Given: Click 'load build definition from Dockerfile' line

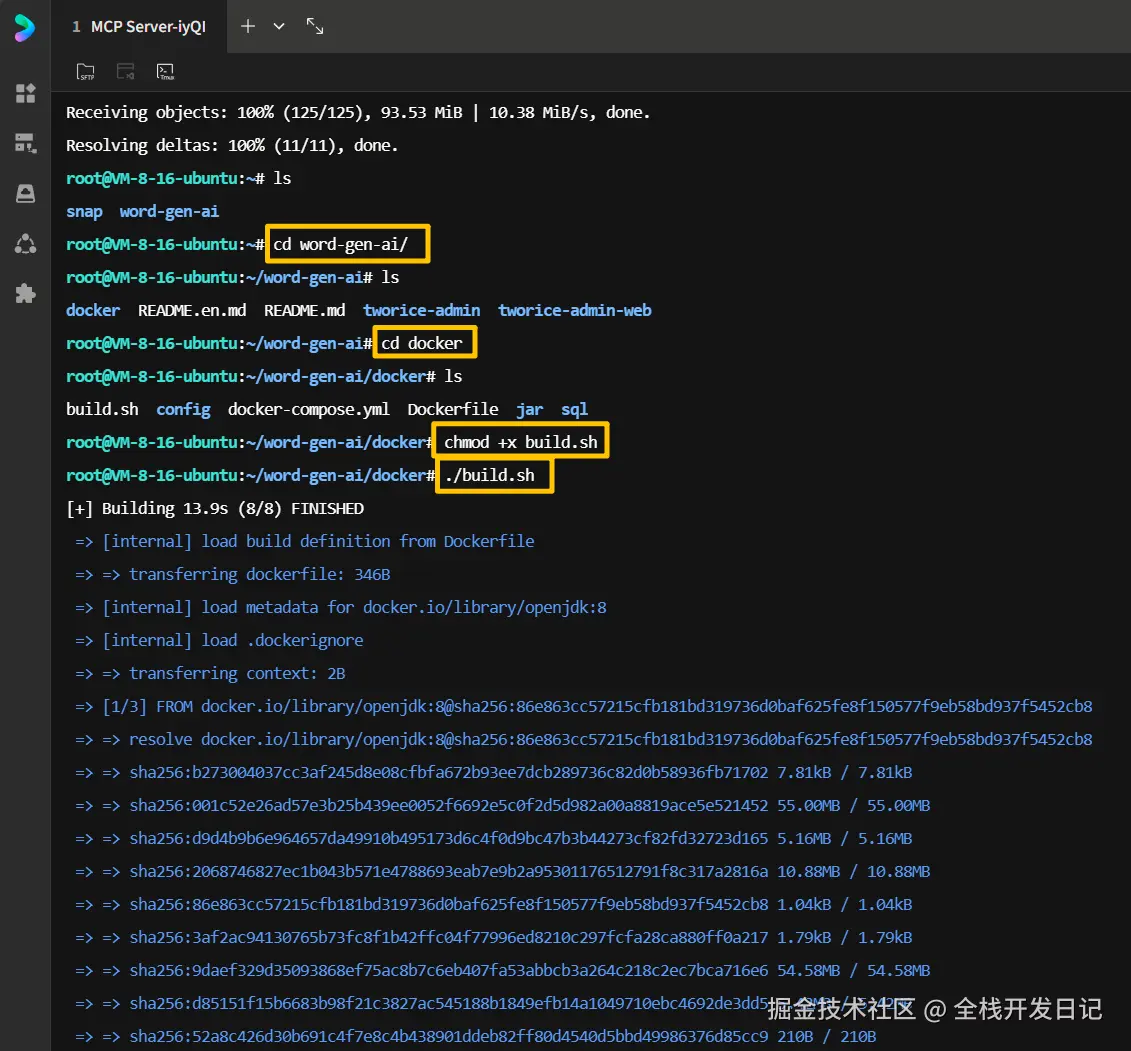Looking at the screenshot, I should (304, 541).
